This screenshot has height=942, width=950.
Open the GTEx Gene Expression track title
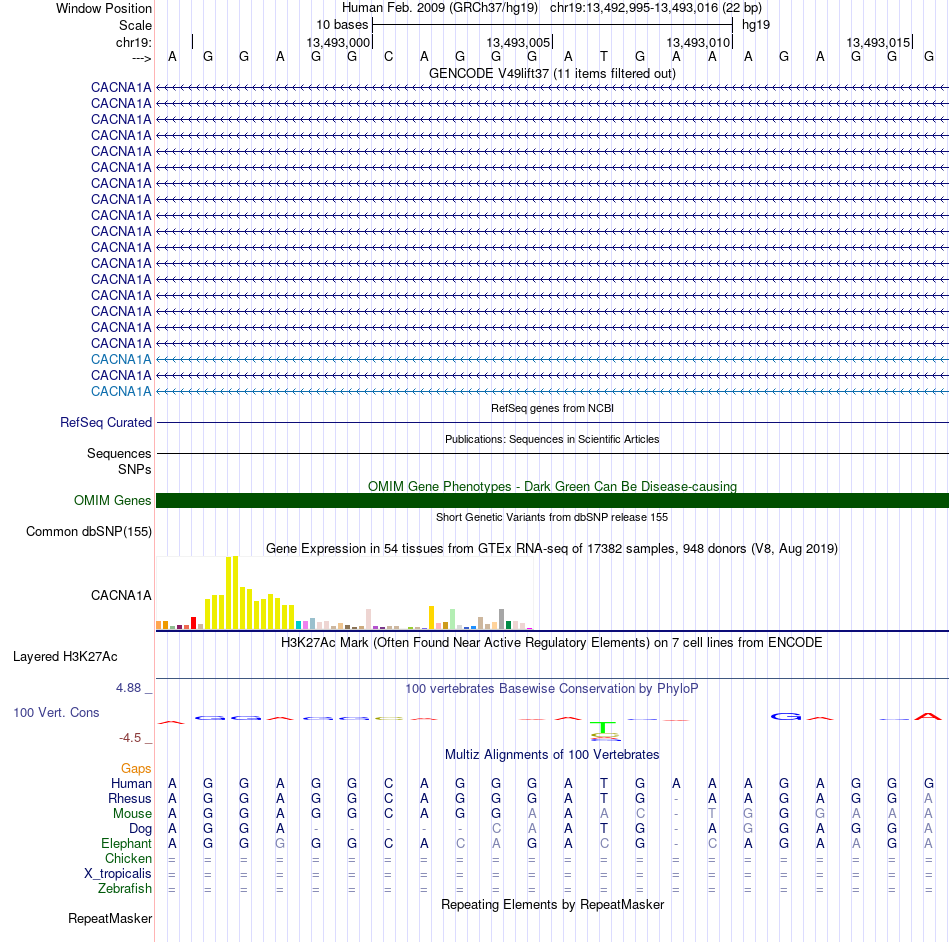[x=552, y=548]
